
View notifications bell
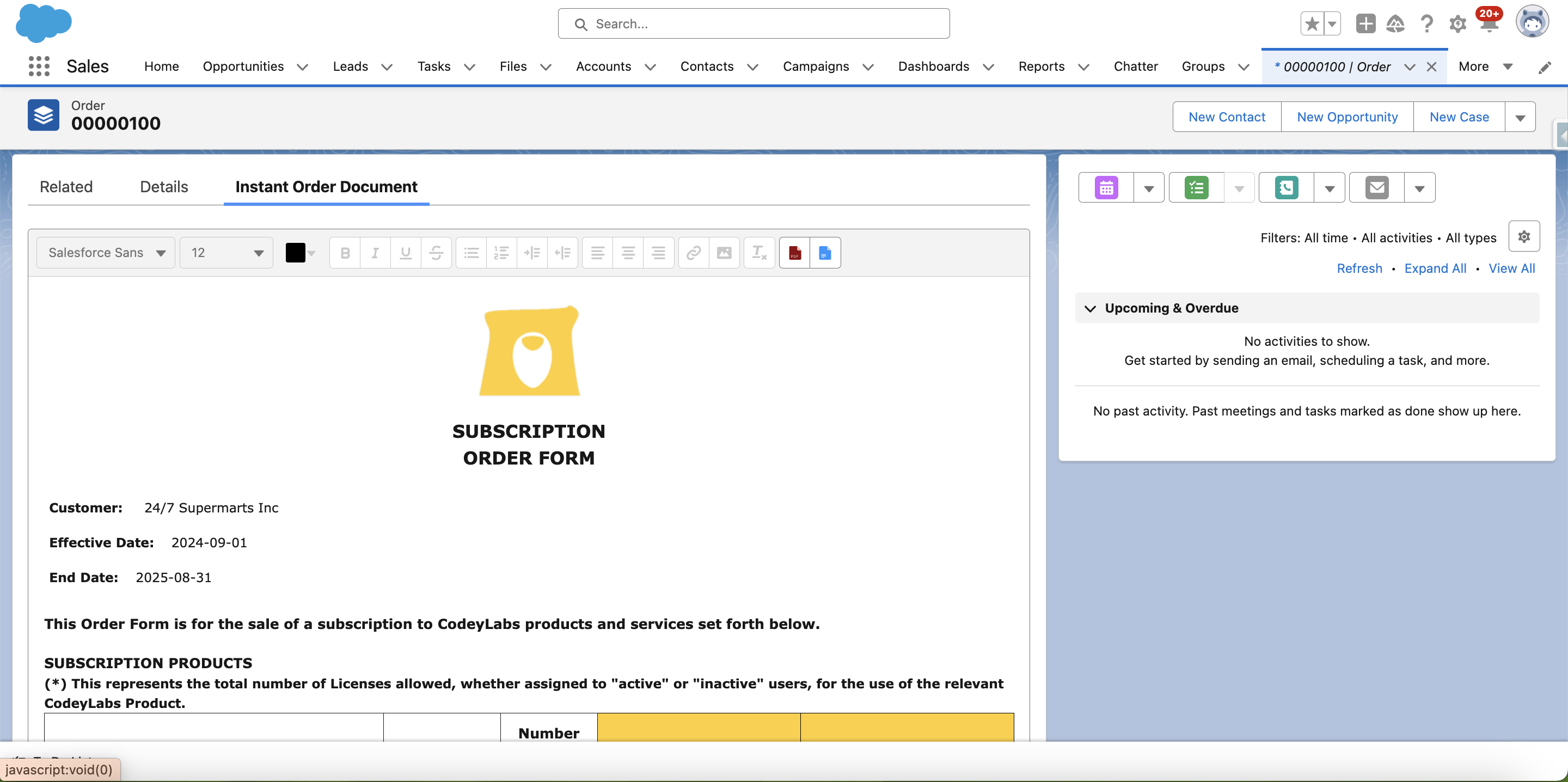point(1489,24)
